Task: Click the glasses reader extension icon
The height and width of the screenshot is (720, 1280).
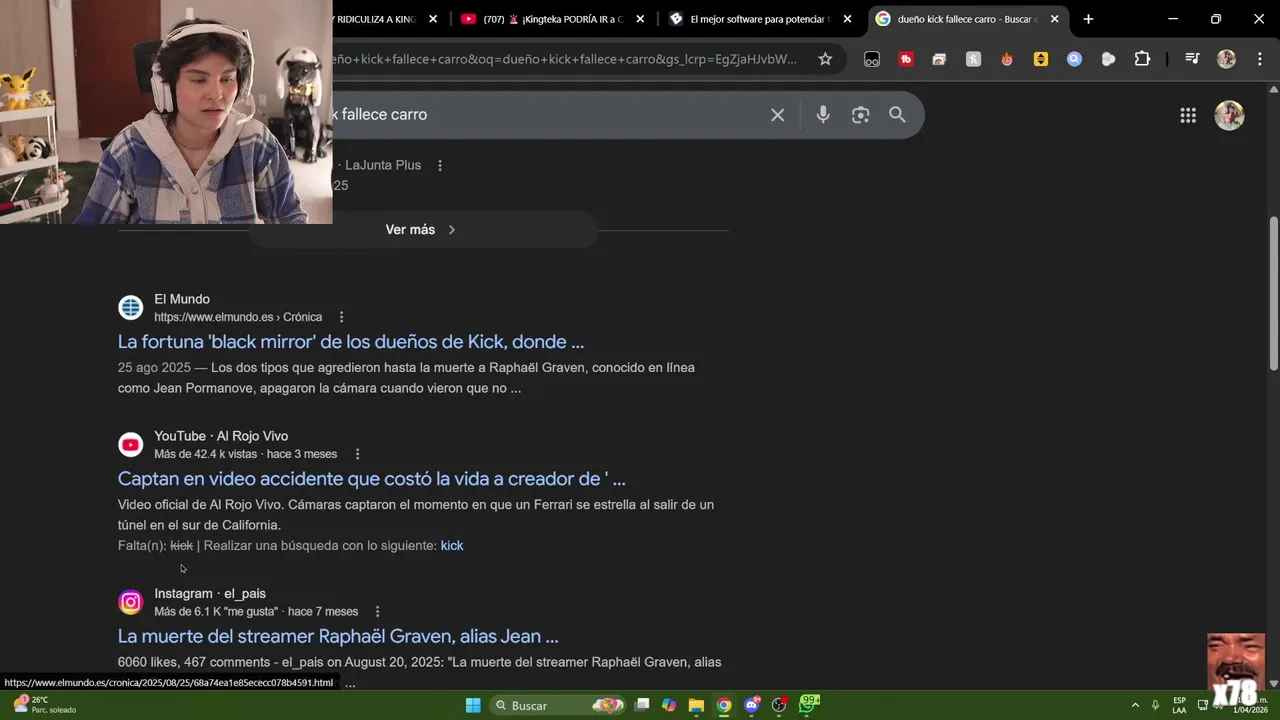Action: [872, 59]
